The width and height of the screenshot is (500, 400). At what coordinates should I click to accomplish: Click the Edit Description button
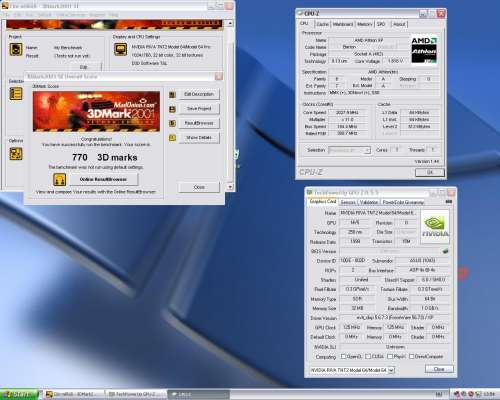199,94
